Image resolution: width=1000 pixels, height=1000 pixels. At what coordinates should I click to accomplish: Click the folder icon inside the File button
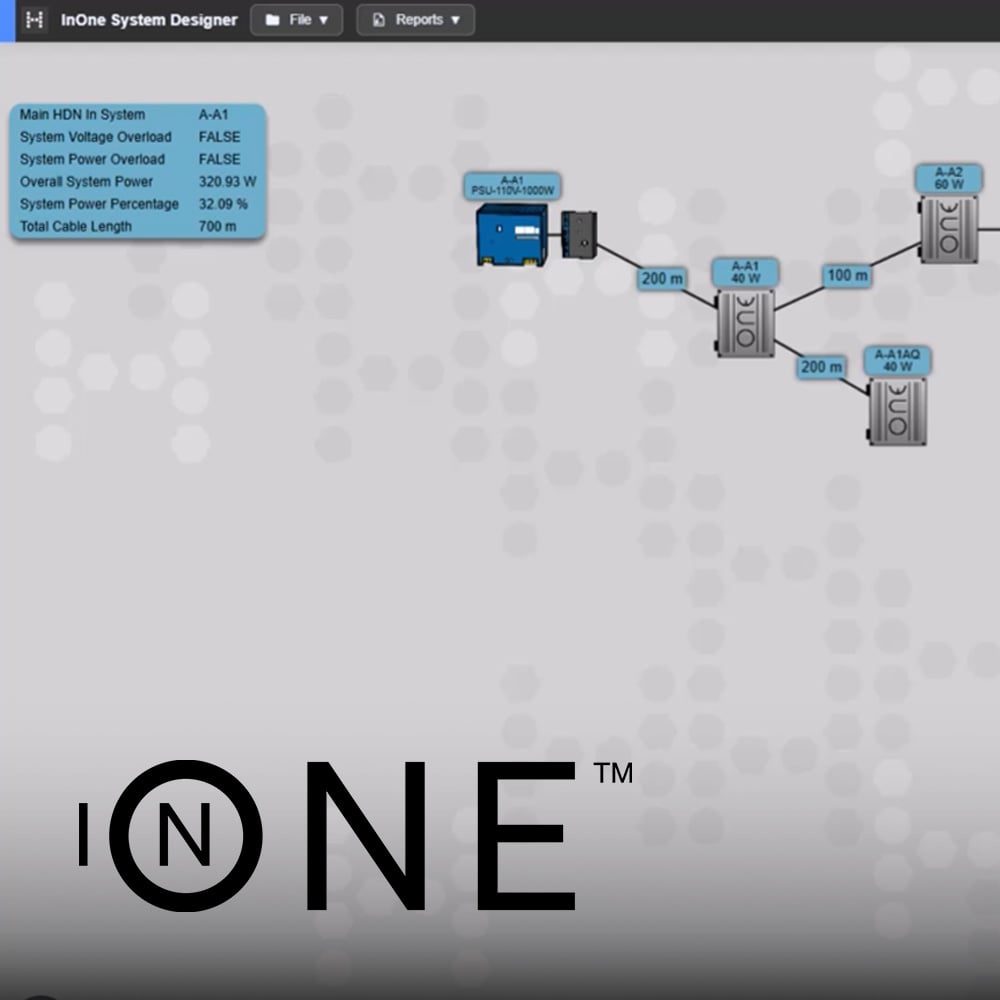tap(271, 19)
